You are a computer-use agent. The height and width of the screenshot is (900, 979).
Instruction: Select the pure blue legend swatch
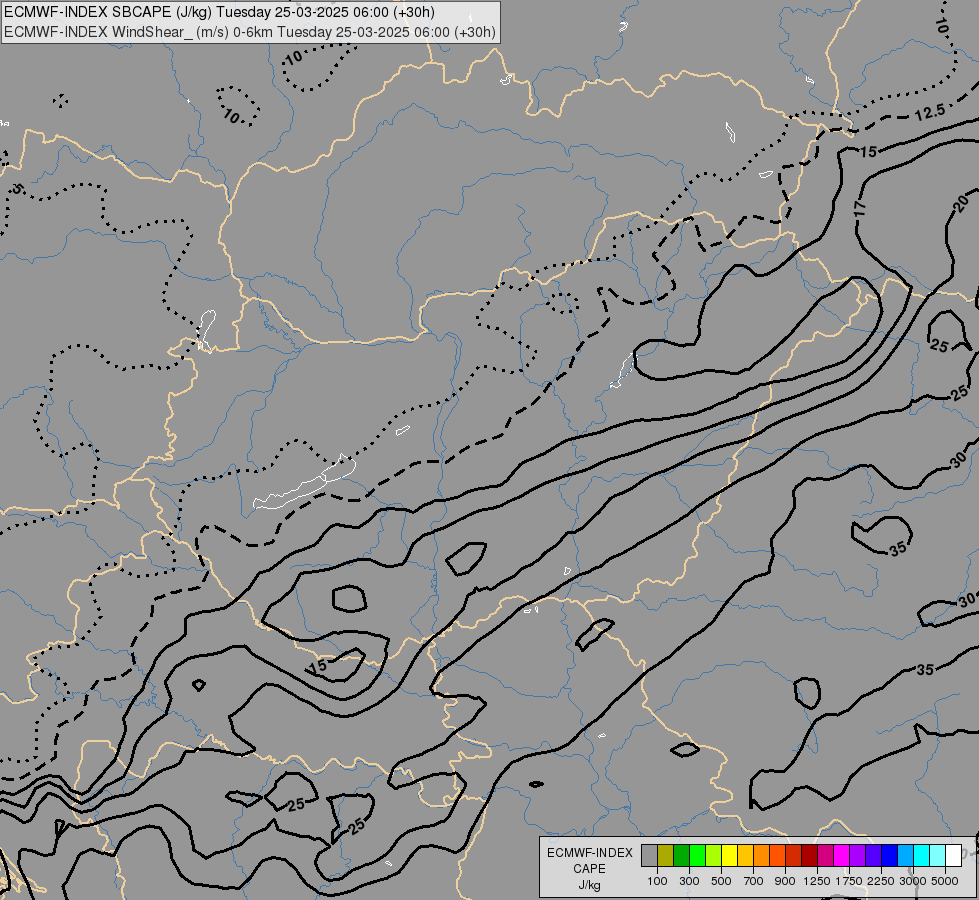(890, 855)
